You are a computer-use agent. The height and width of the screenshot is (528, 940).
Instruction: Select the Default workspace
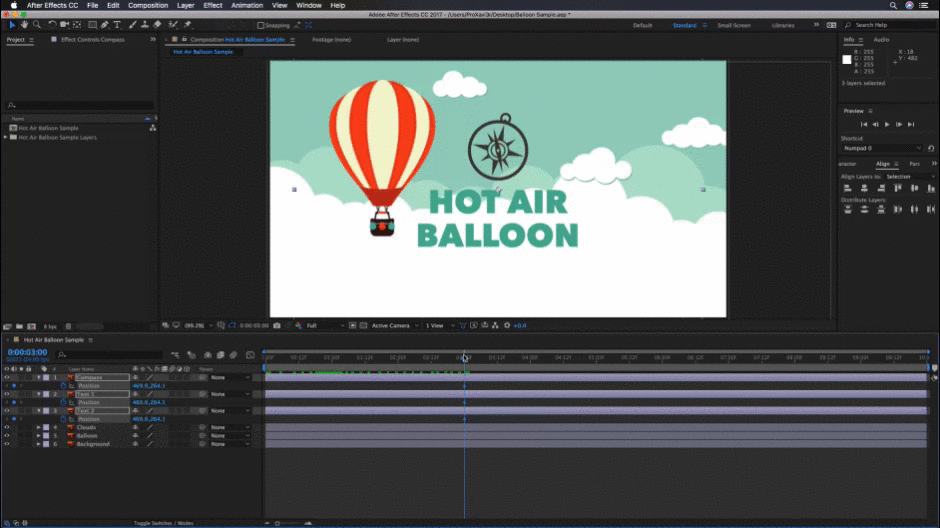click(642, 25)
